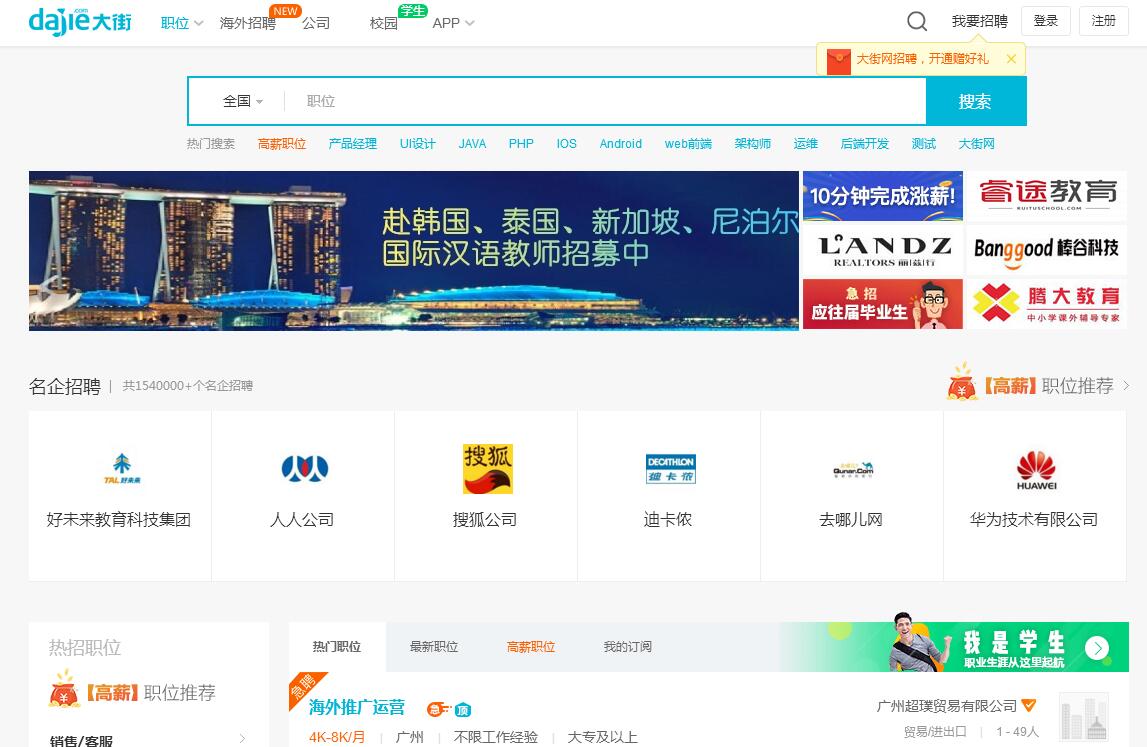Image resolution: width=1147 pixels, height=747 pixels.
Task: Open the Decathlon 迪卡侬 company logo
Action: (x=669, y=469)
